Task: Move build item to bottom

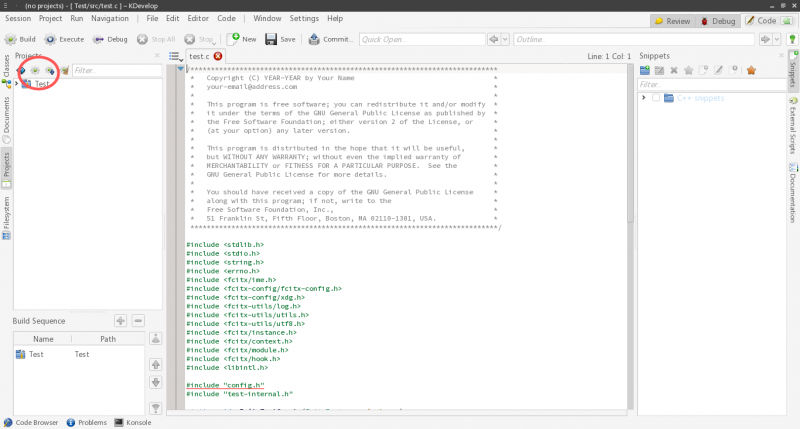Action: [x=156, y=408]
